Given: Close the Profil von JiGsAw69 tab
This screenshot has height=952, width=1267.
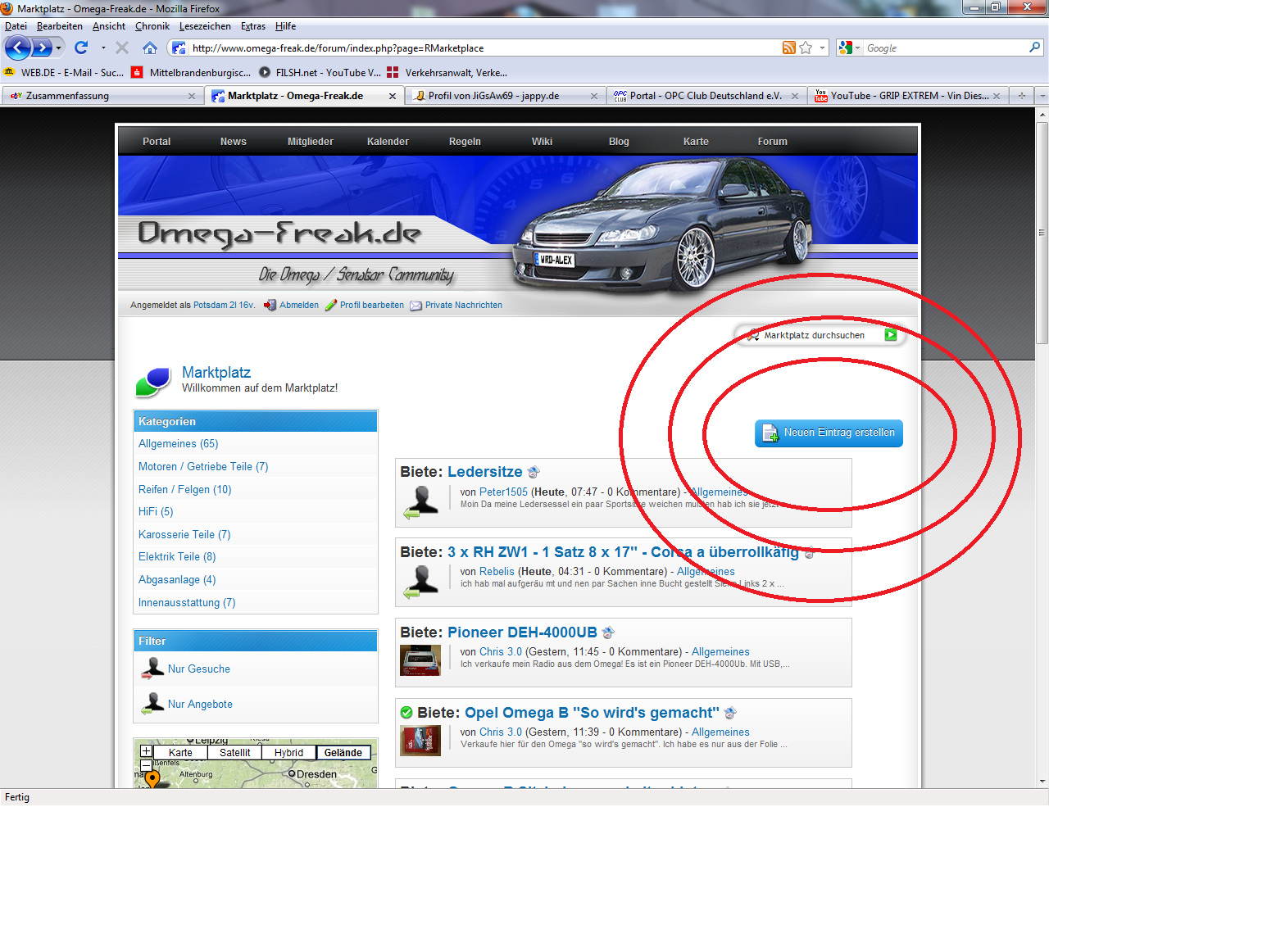Looking at the screenshot, I should tap(594, 96).
